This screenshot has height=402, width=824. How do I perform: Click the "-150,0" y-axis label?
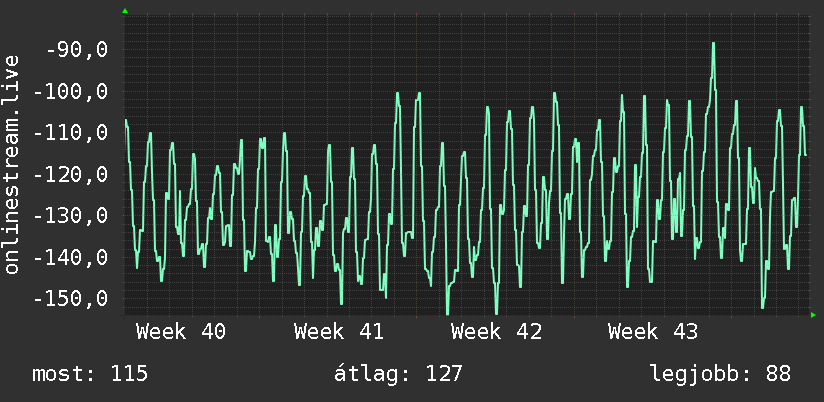click(71, 299)
